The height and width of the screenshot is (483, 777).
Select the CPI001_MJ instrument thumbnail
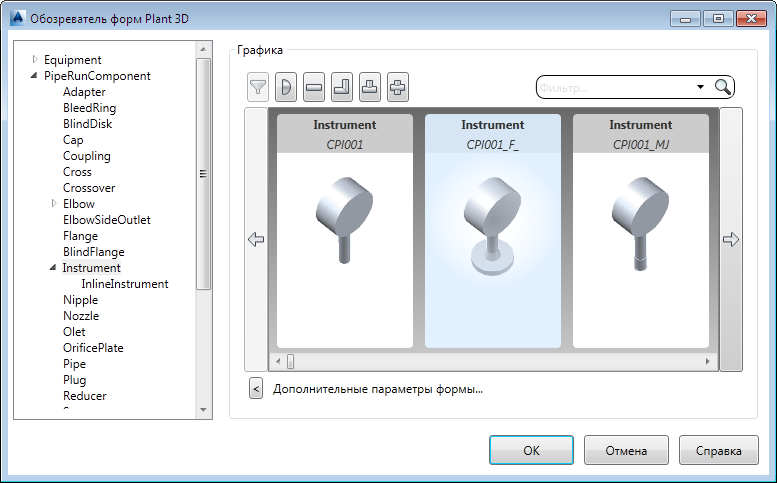[x=641, y=231]
